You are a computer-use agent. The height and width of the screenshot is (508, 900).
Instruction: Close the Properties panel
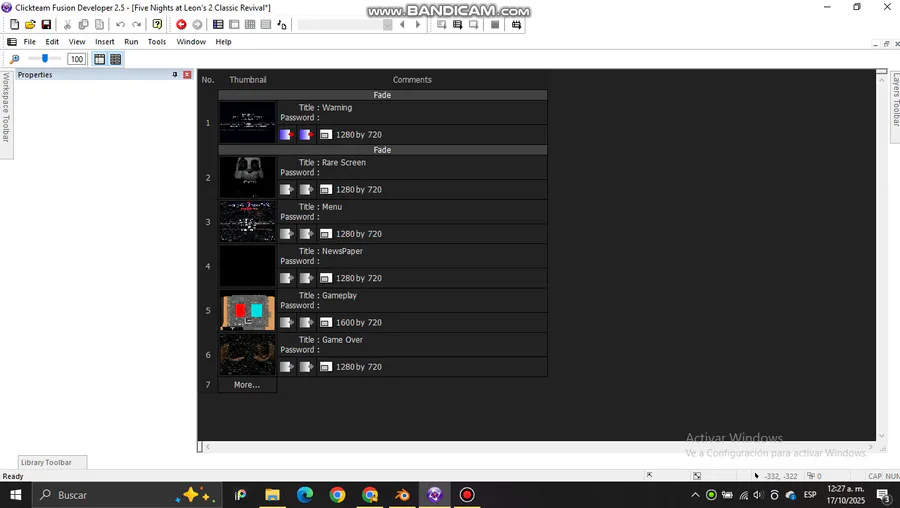pyautogui.click(x=187, y=75)
